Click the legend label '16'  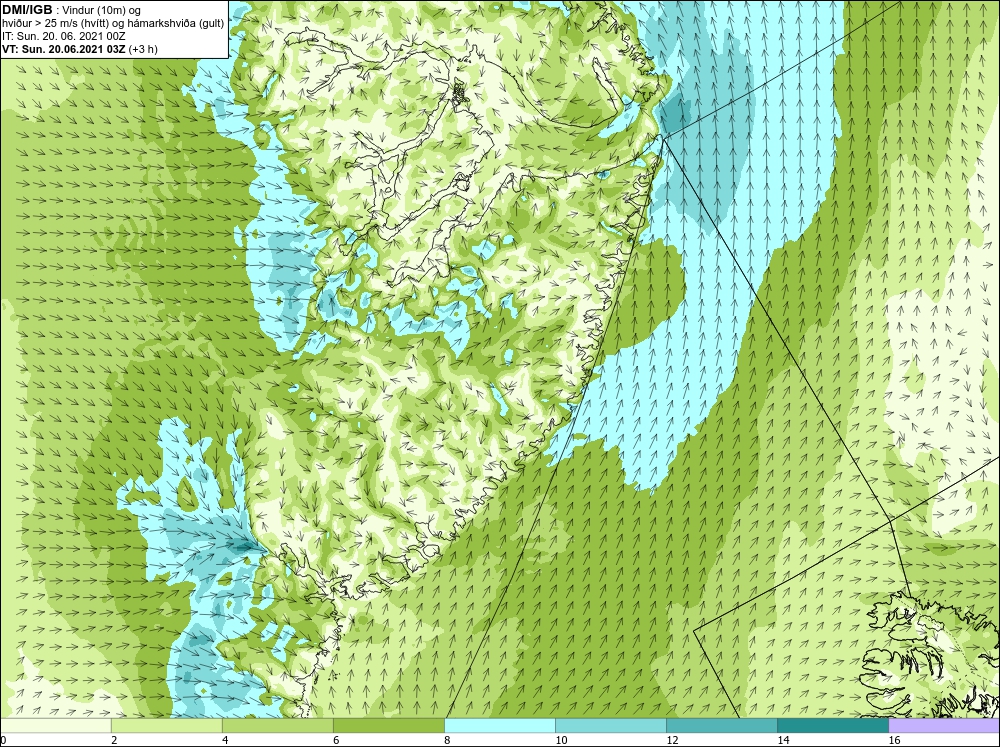click(x=894, y=740)
